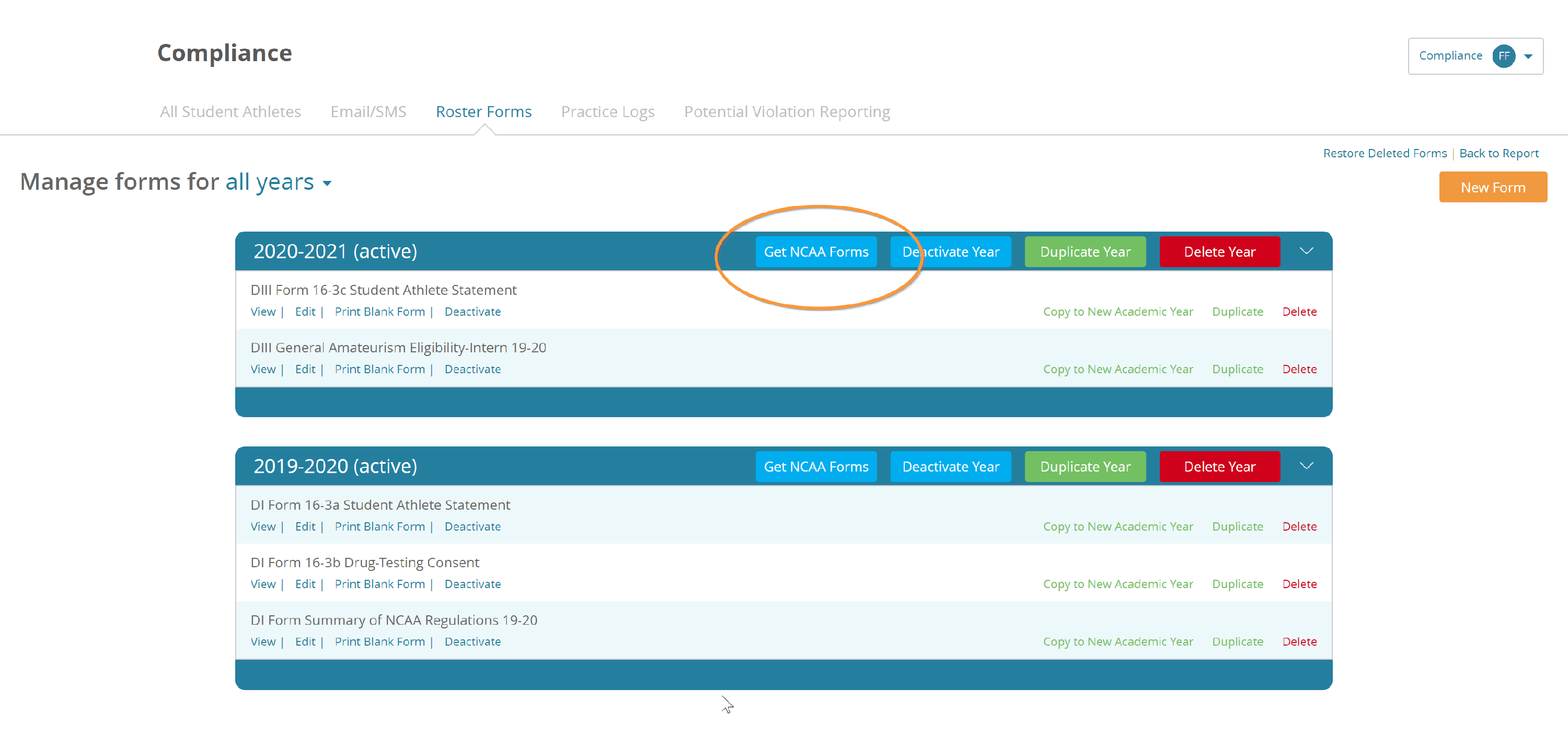Deactivate Year for 2019-2020

click(x=950, y=466)
